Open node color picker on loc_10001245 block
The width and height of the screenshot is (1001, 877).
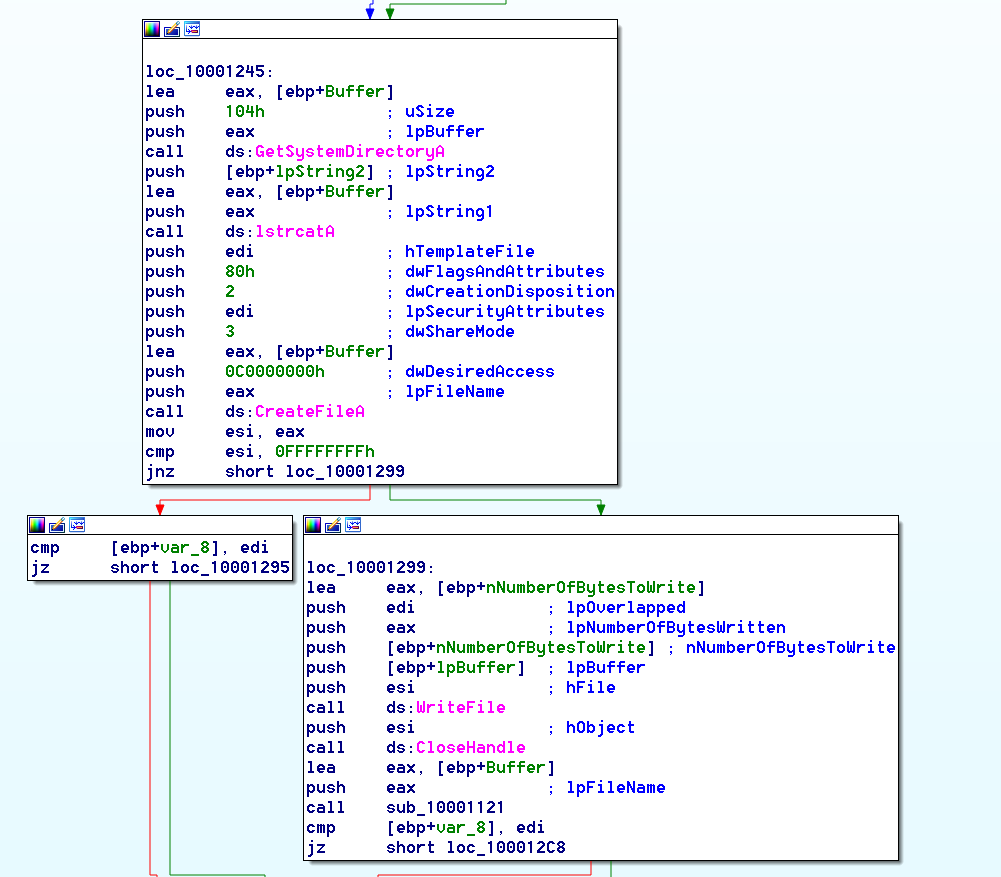point(152,29)
